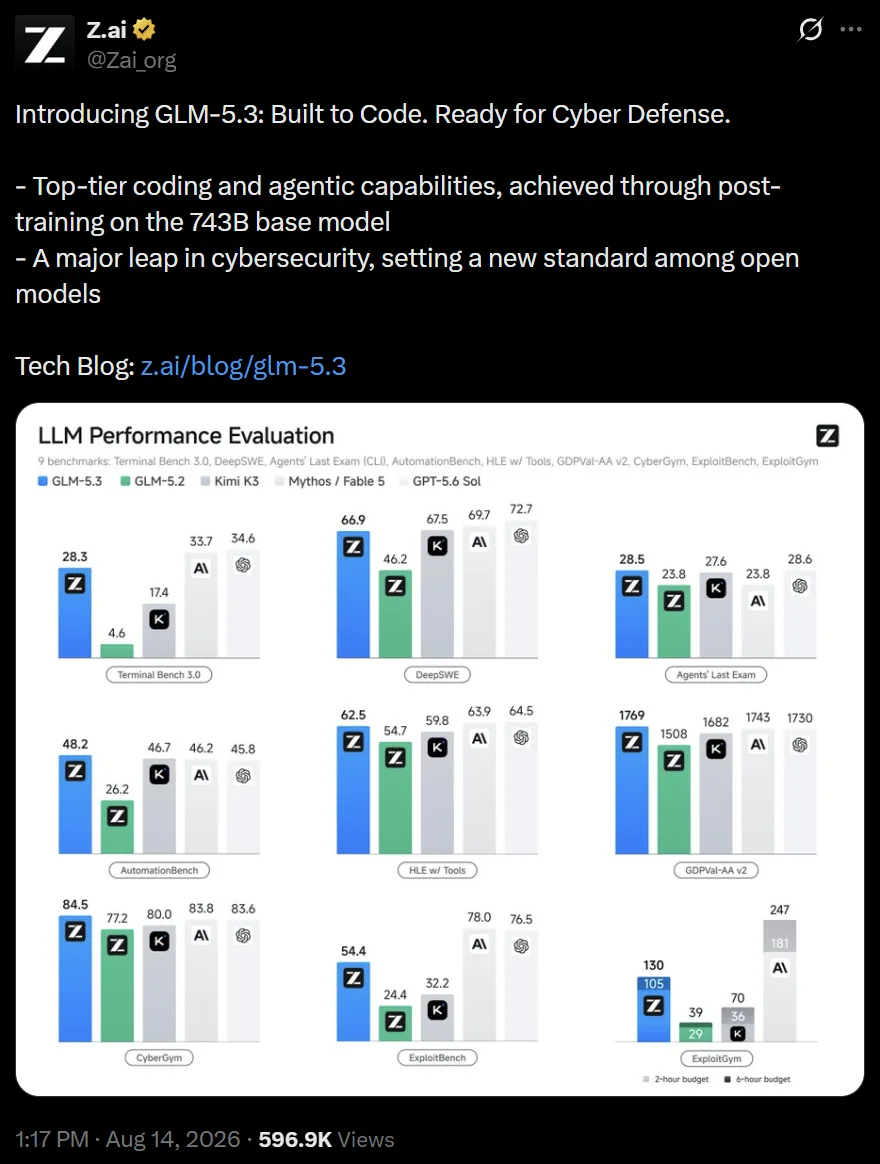Screen dimensions: 880x1164
Task: Click the gold verified badge beside Z.ai
Action: point(144,30)
